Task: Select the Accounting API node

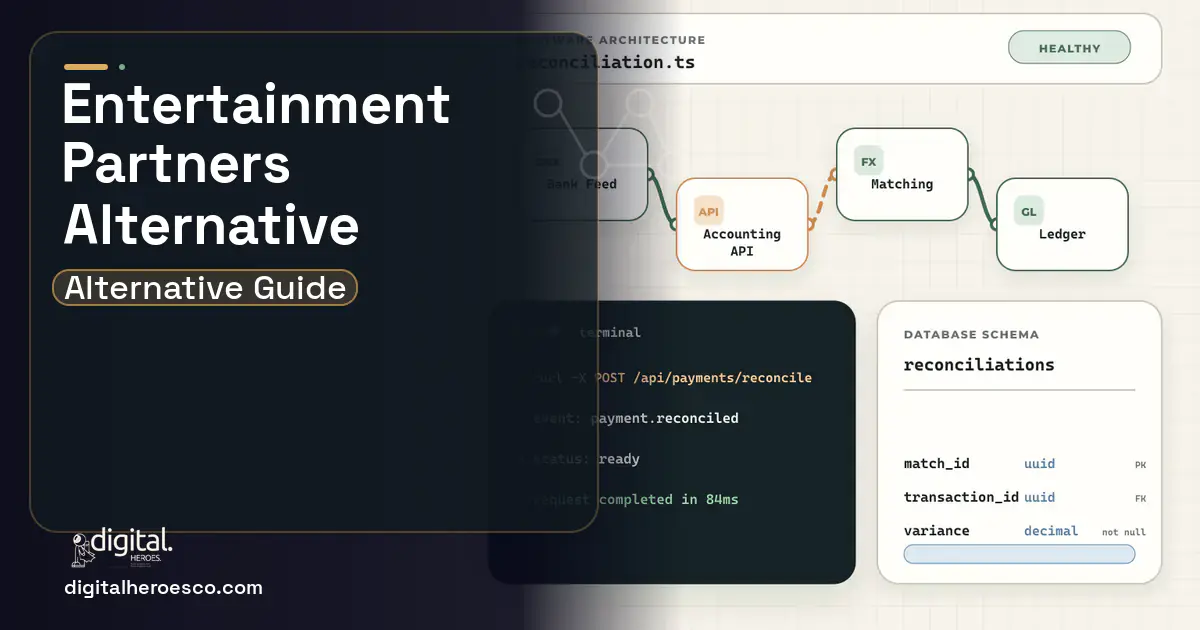Action: click(x=742, y=224)
